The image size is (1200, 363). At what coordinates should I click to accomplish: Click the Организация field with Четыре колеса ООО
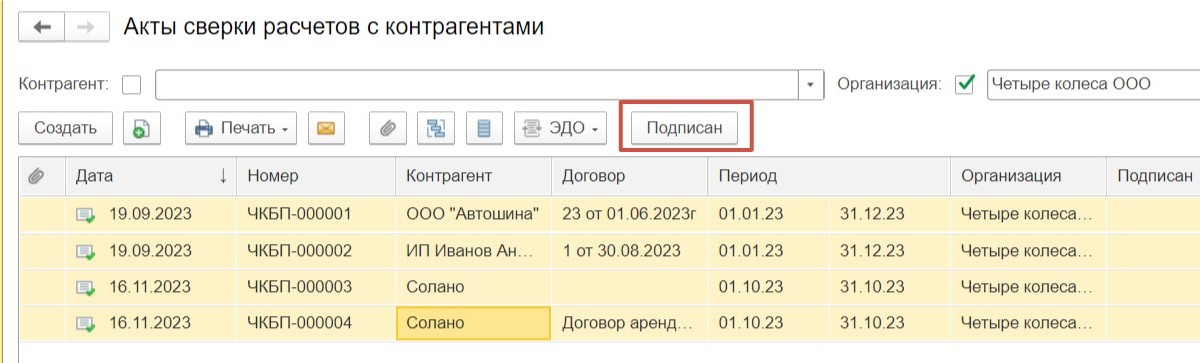click(x=1092, y=85)
